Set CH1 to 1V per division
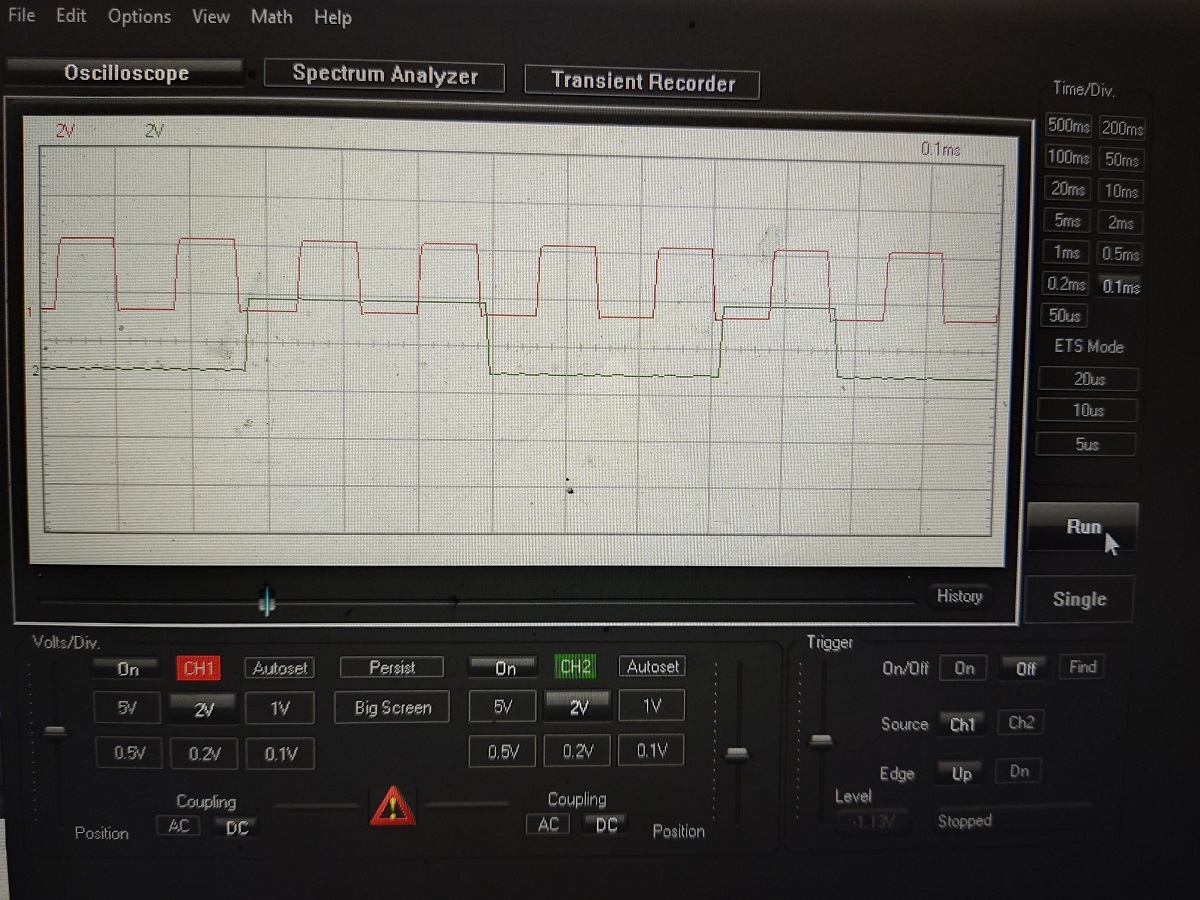Image resolution: width=1200 pixels, height=900 pixels. 280,708
